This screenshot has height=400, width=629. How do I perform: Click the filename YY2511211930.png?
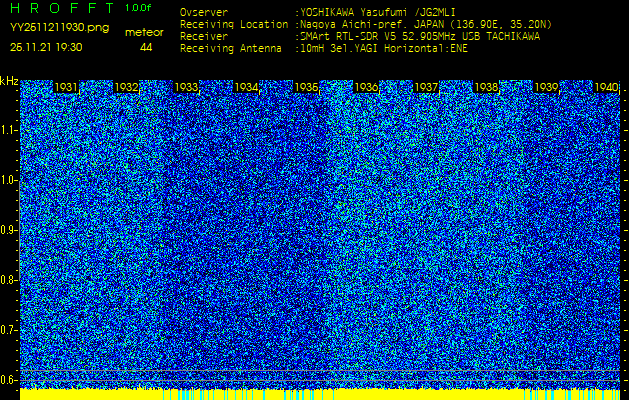coord(59,28)
